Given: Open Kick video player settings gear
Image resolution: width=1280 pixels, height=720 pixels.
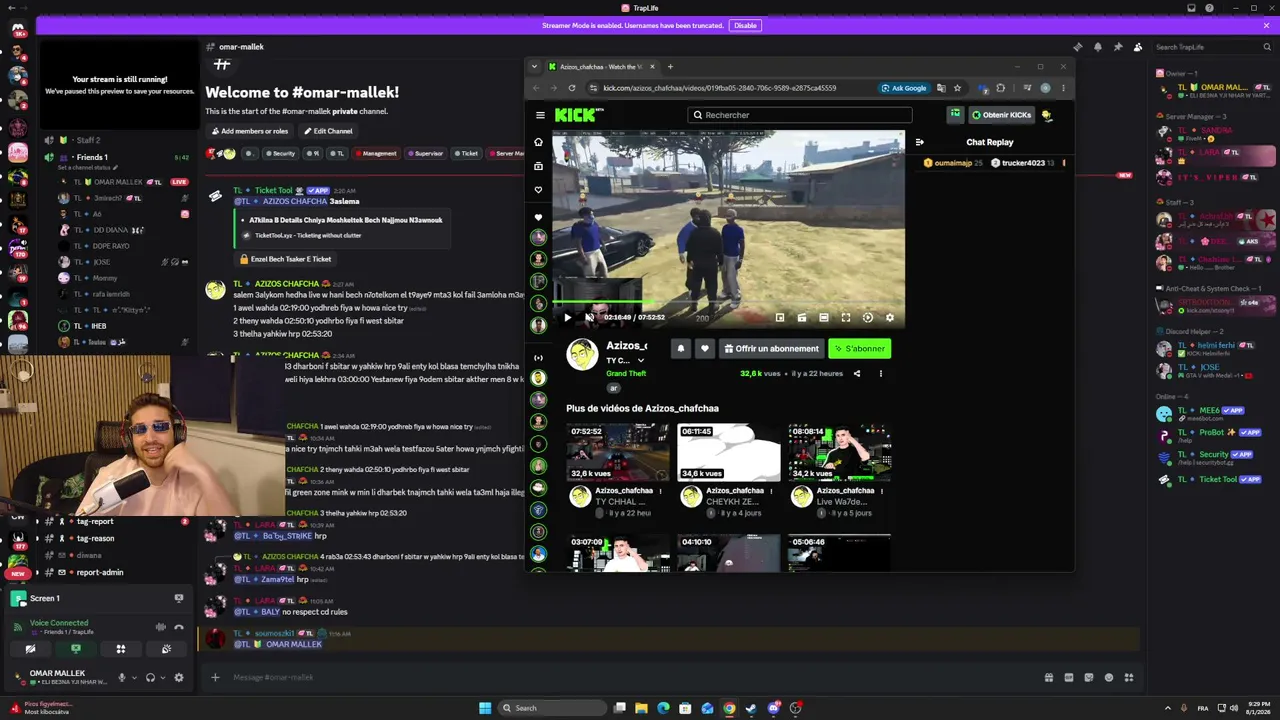Looking at the screenshot, I should (890, 318).
